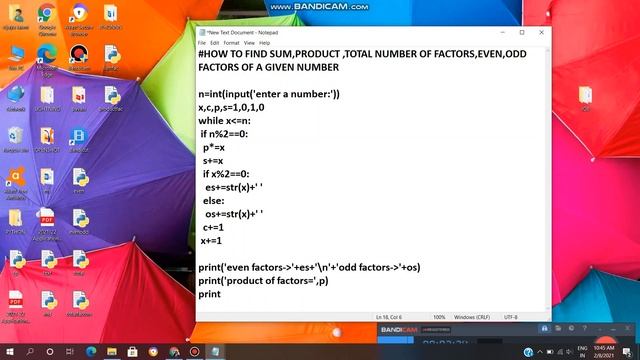Viewport: 640px width, 360px height.
Task: Click the line 'while x<=n:'
Action: coord(224,121)
